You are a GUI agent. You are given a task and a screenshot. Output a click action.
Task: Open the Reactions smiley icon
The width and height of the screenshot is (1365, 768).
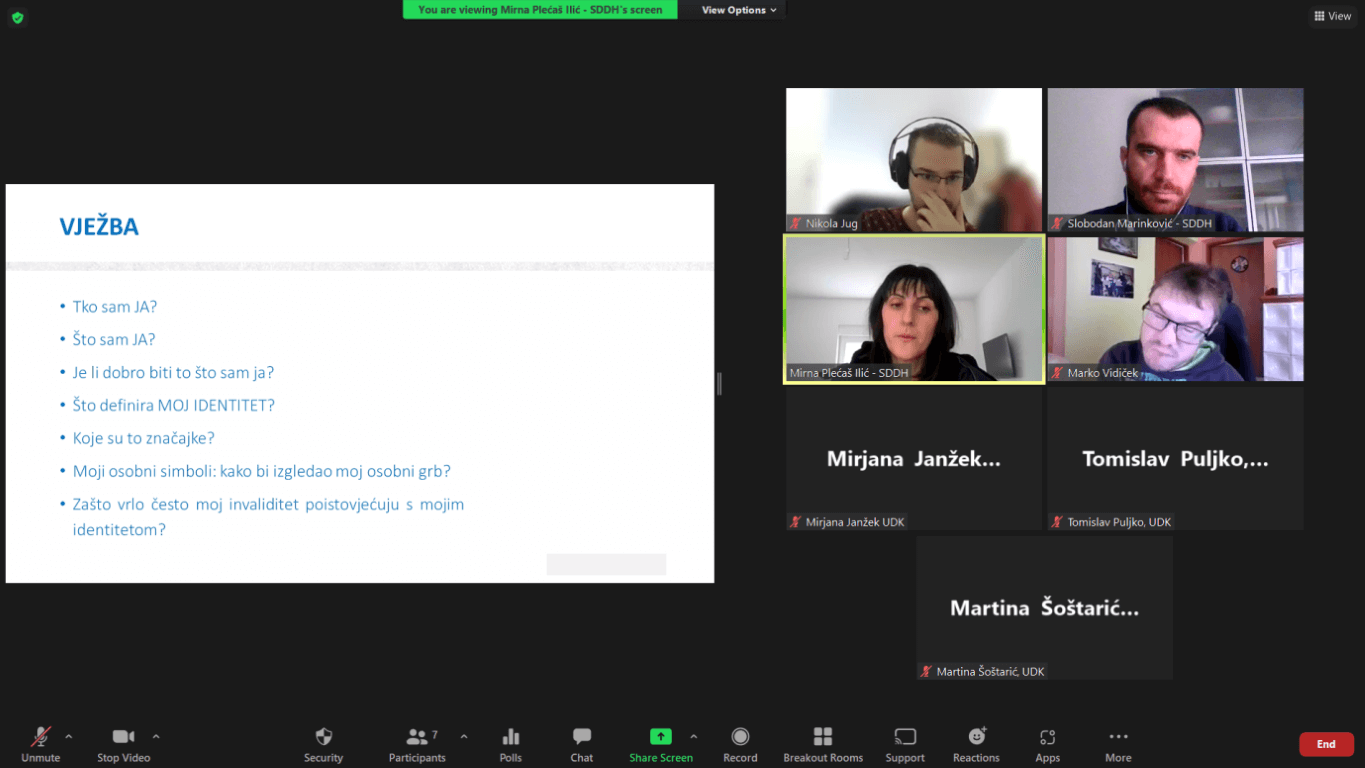[976, 738]
